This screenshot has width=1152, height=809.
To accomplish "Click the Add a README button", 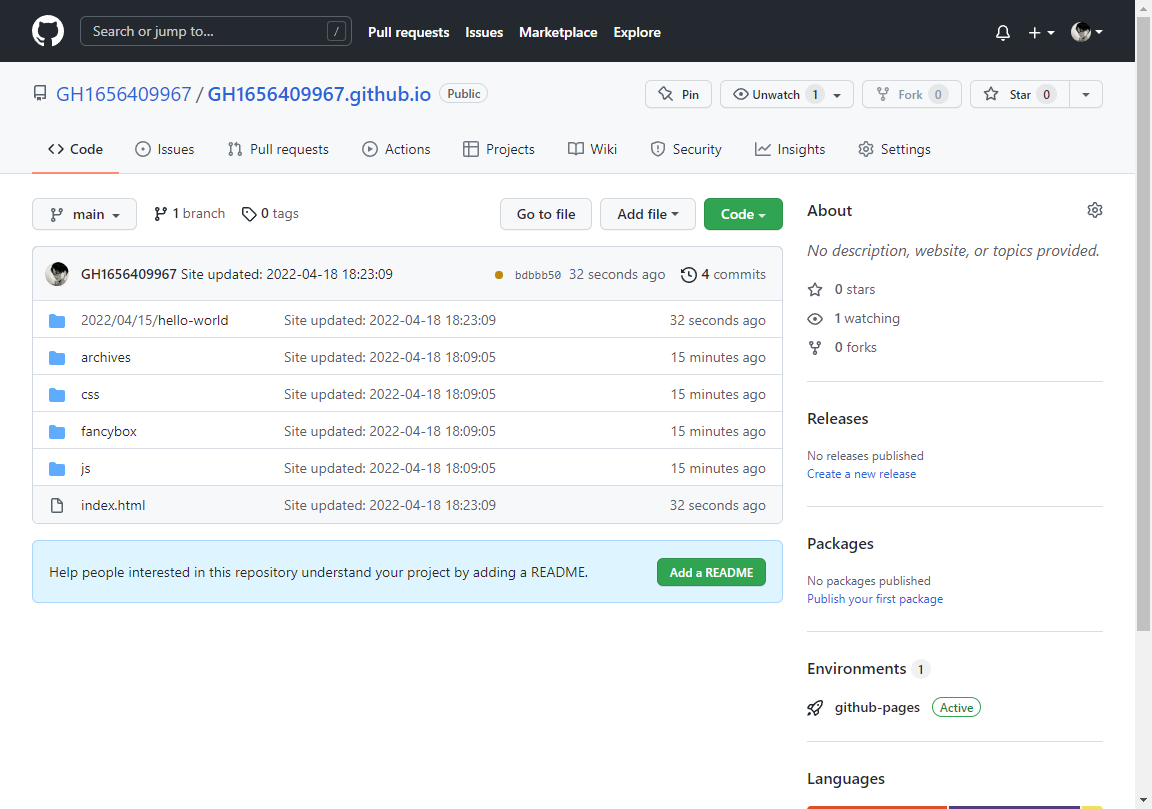I will 711,572.
